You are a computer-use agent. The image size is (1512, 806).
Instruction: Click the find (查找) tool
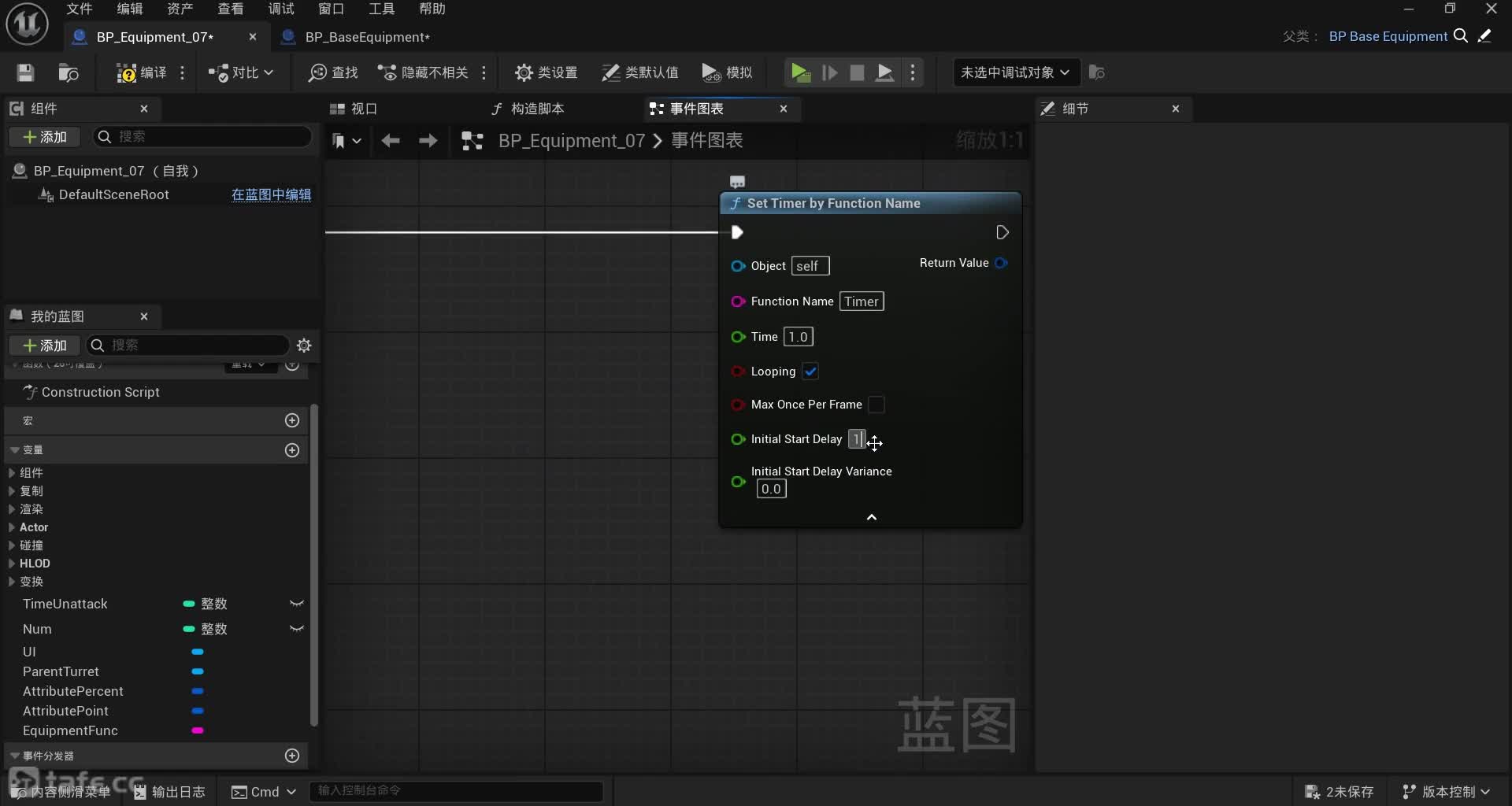(x=333, y=72)
